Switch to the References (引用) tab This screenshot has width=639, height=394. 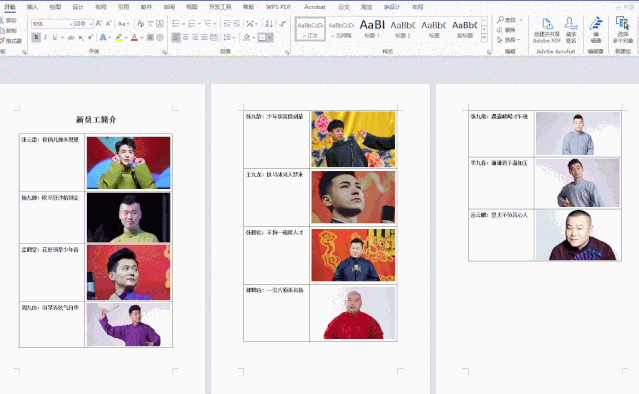click(123, 7)
